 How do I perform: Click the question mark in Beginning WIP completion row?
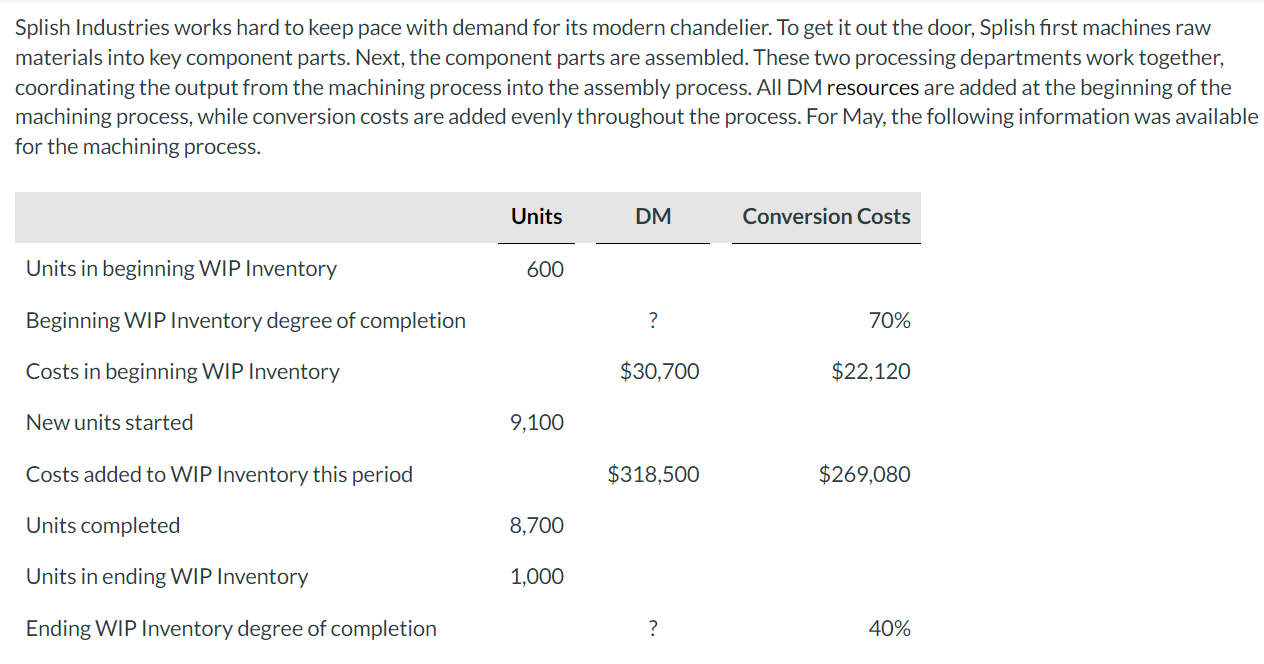[x=653, y=321]
